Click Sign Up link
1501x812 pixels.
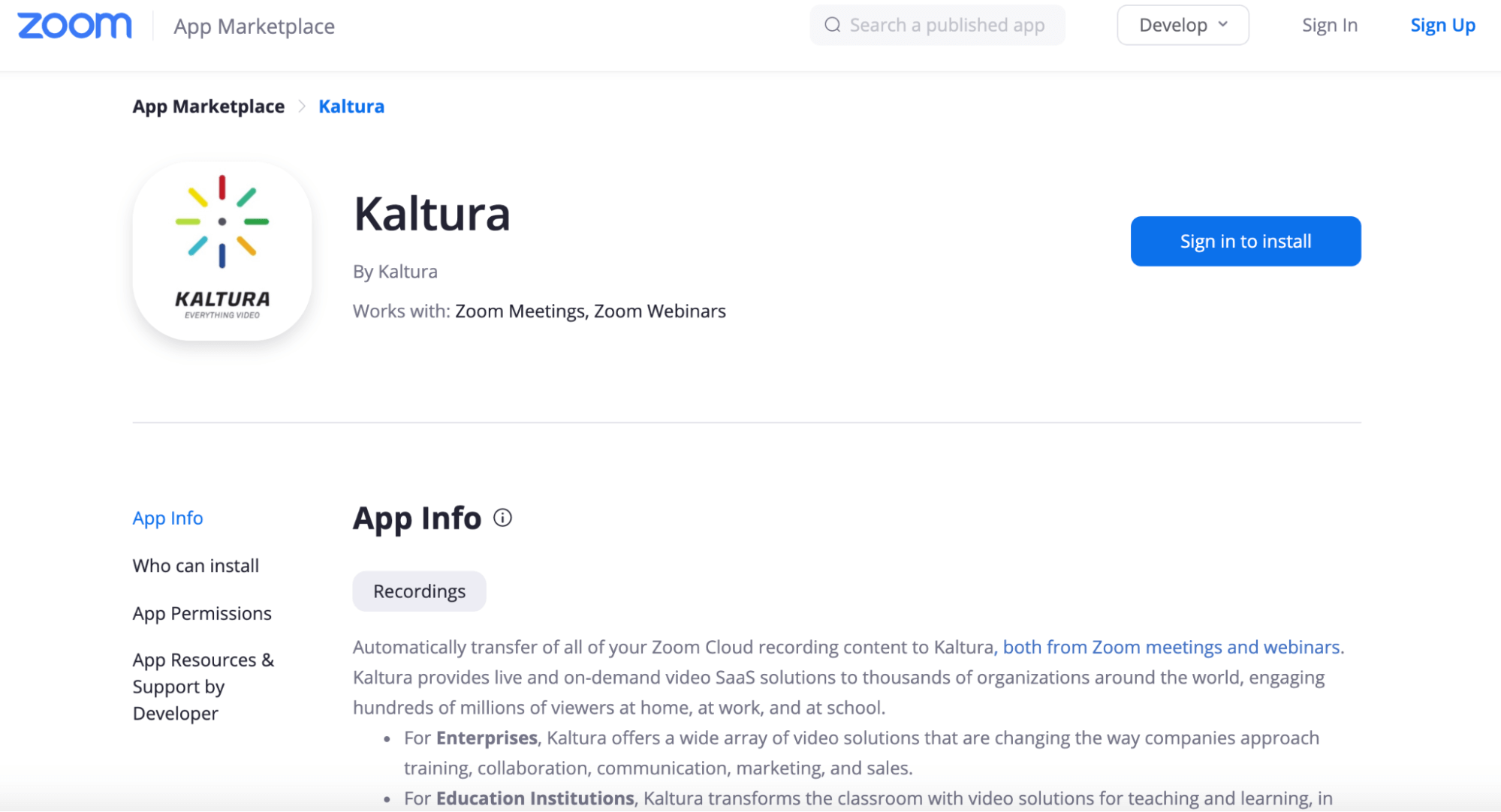coord(1442,26)
